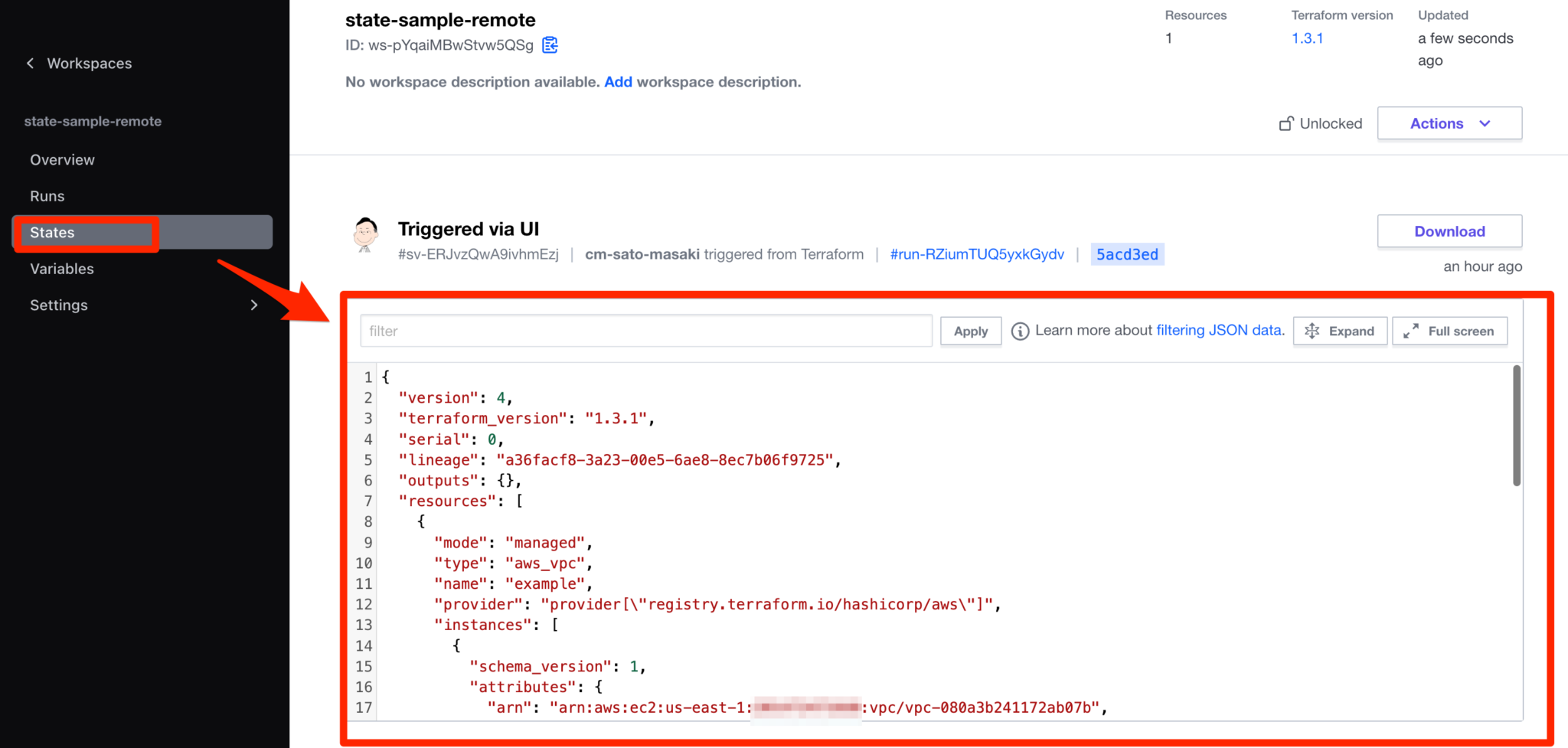Click cm-sato-masaki's avatar

[366, 235]
